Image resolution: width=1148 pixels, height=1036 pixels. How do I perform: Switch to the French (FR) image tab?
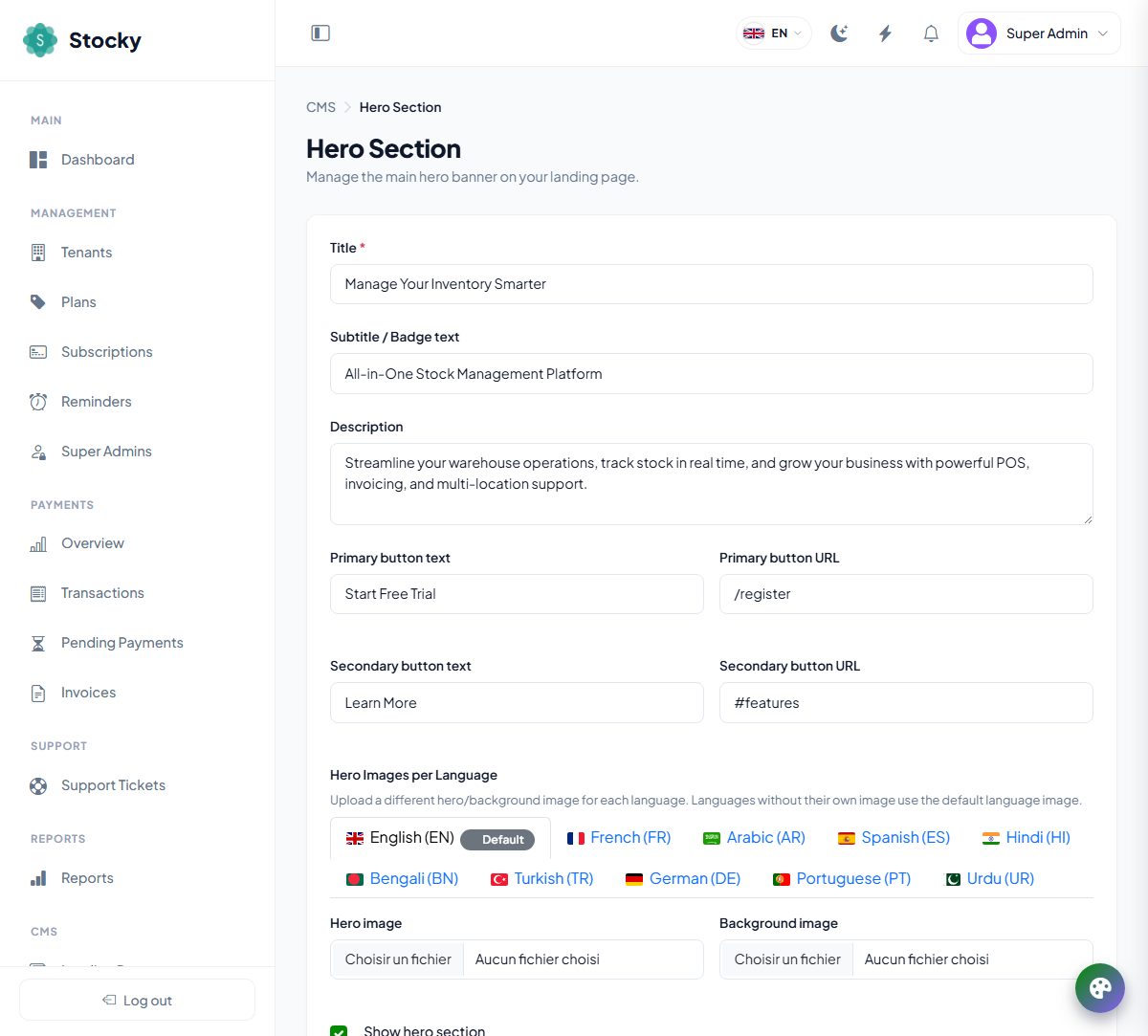tap(619, 838)
